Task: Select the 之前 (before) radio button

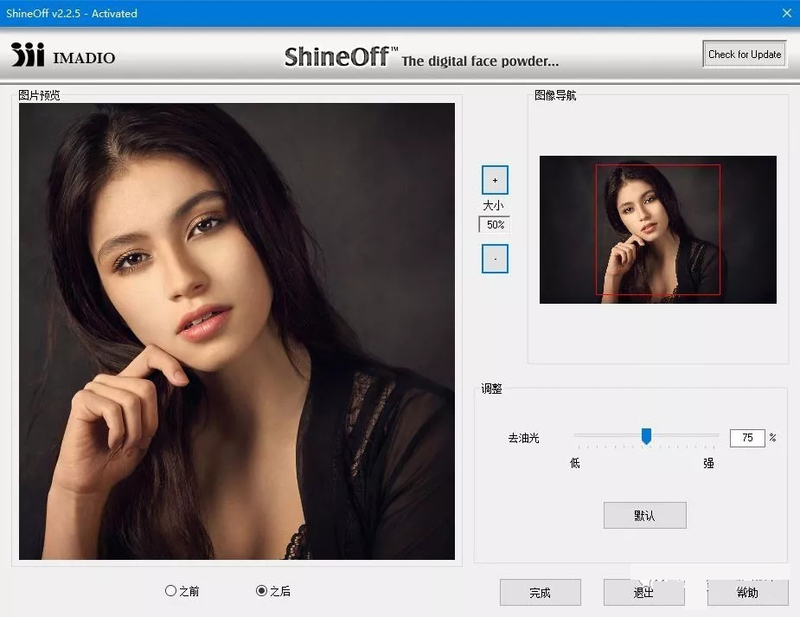Action: pos(182,591)
